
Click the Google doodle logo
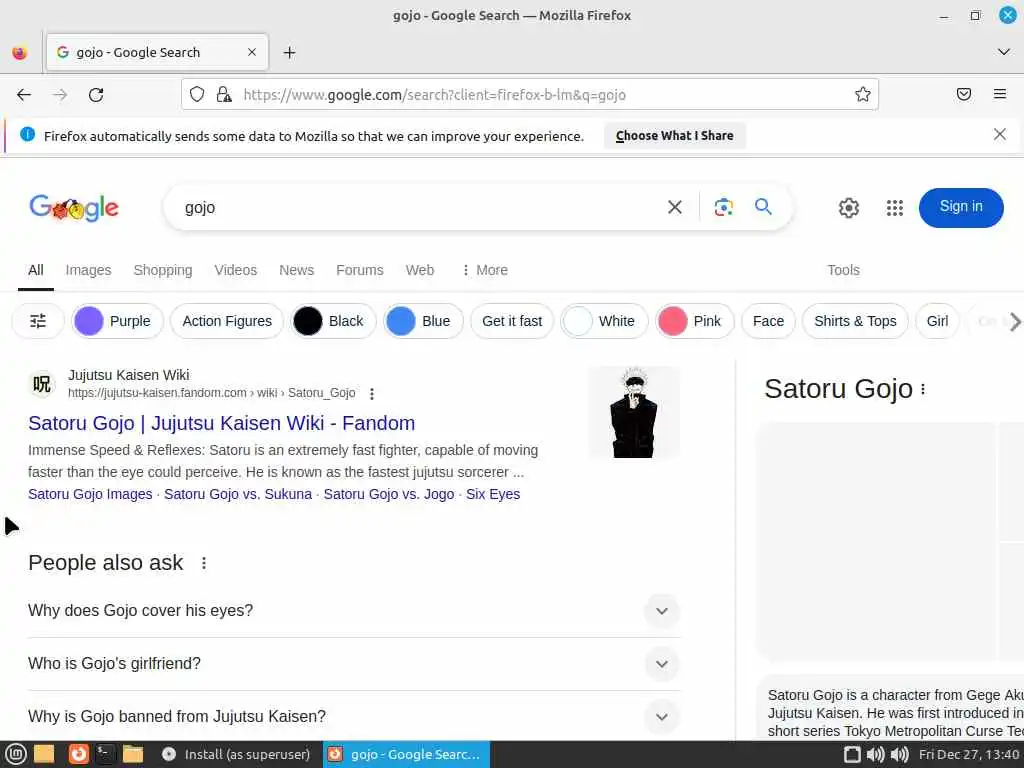[x=74, y=208]
